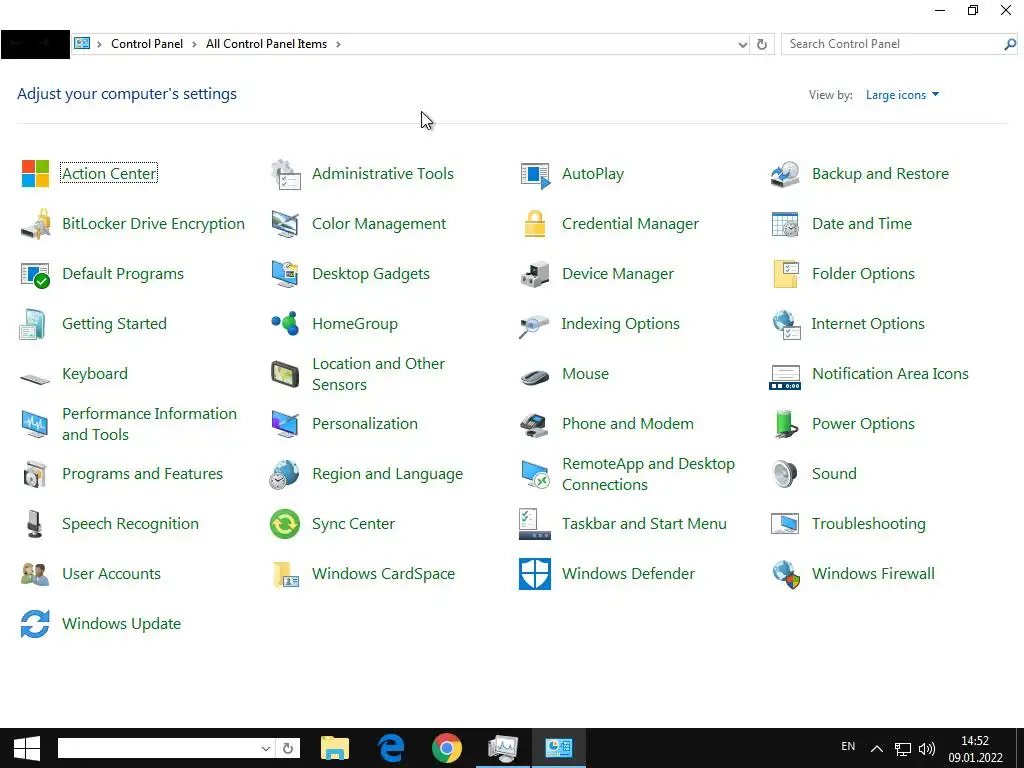Click in the Search Control Panel box
This screenshot has height=768, width=1024.
point(891,44)
